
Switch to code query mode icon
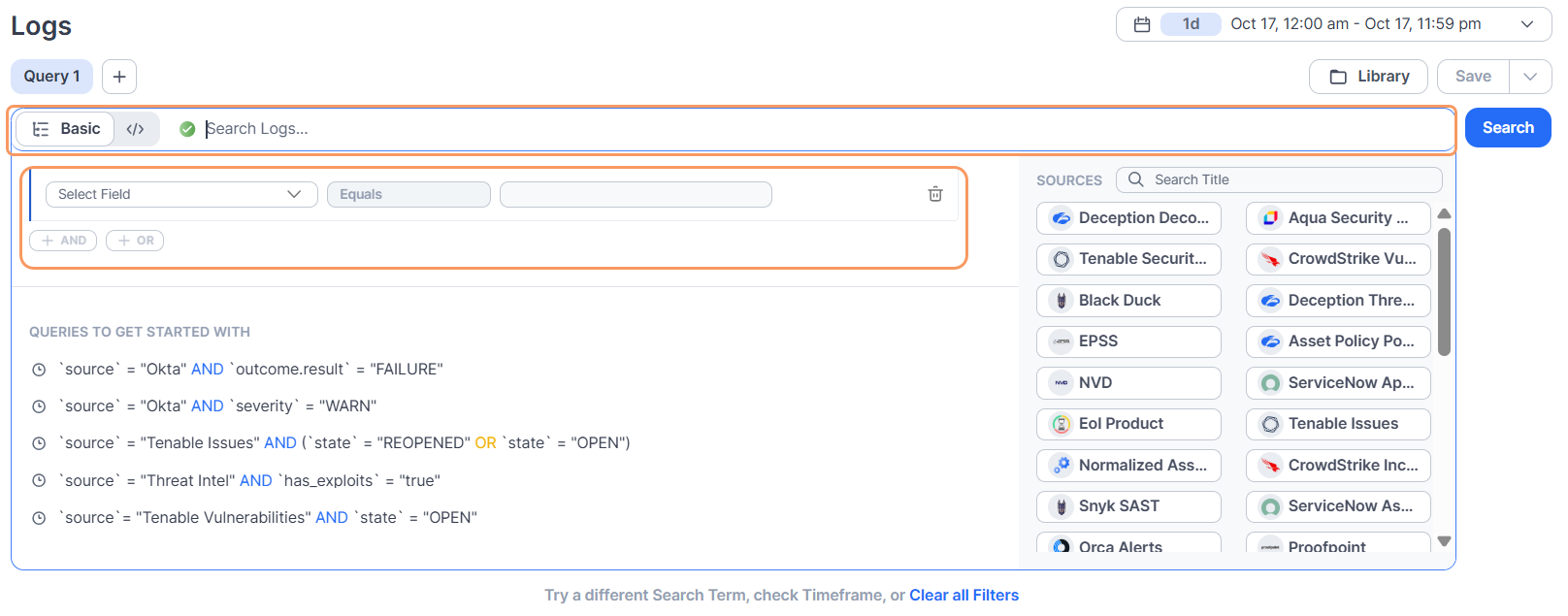(x=136, y=129)
